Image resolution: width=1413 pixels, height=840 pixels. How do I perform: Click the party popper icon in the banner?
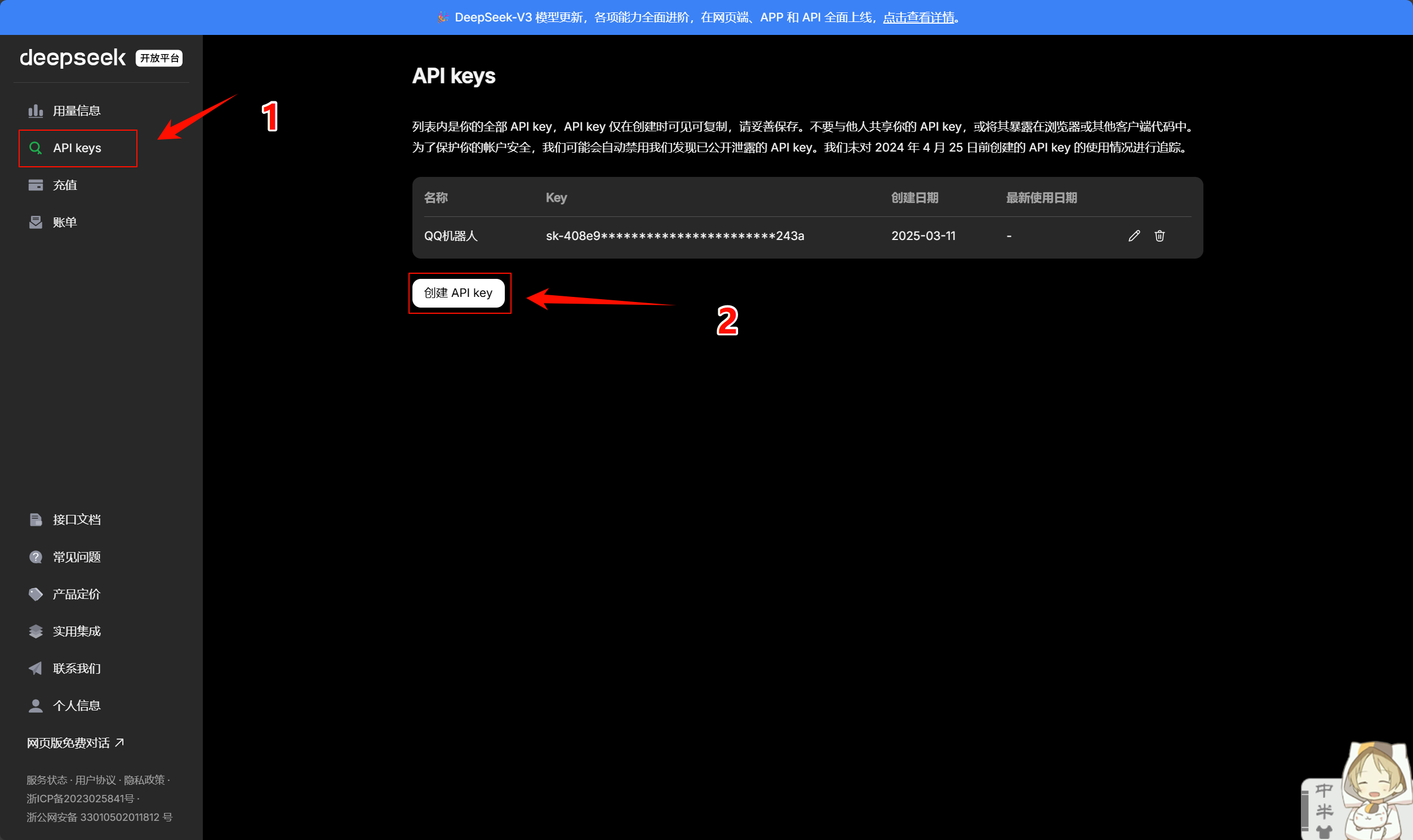coord(442,17)
